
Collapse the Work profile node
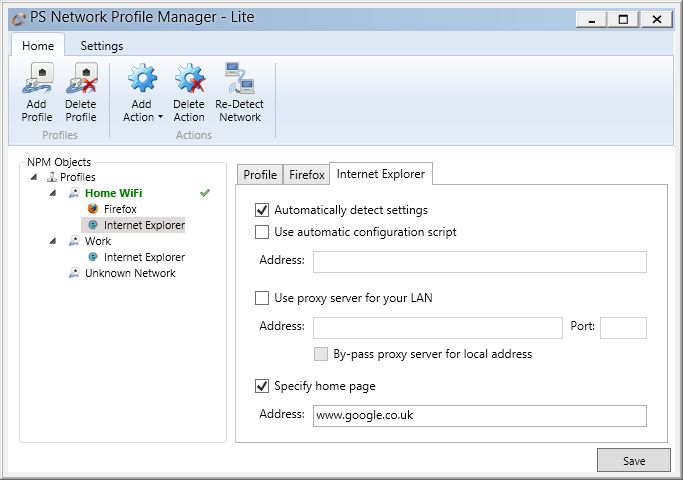point(53,241)
